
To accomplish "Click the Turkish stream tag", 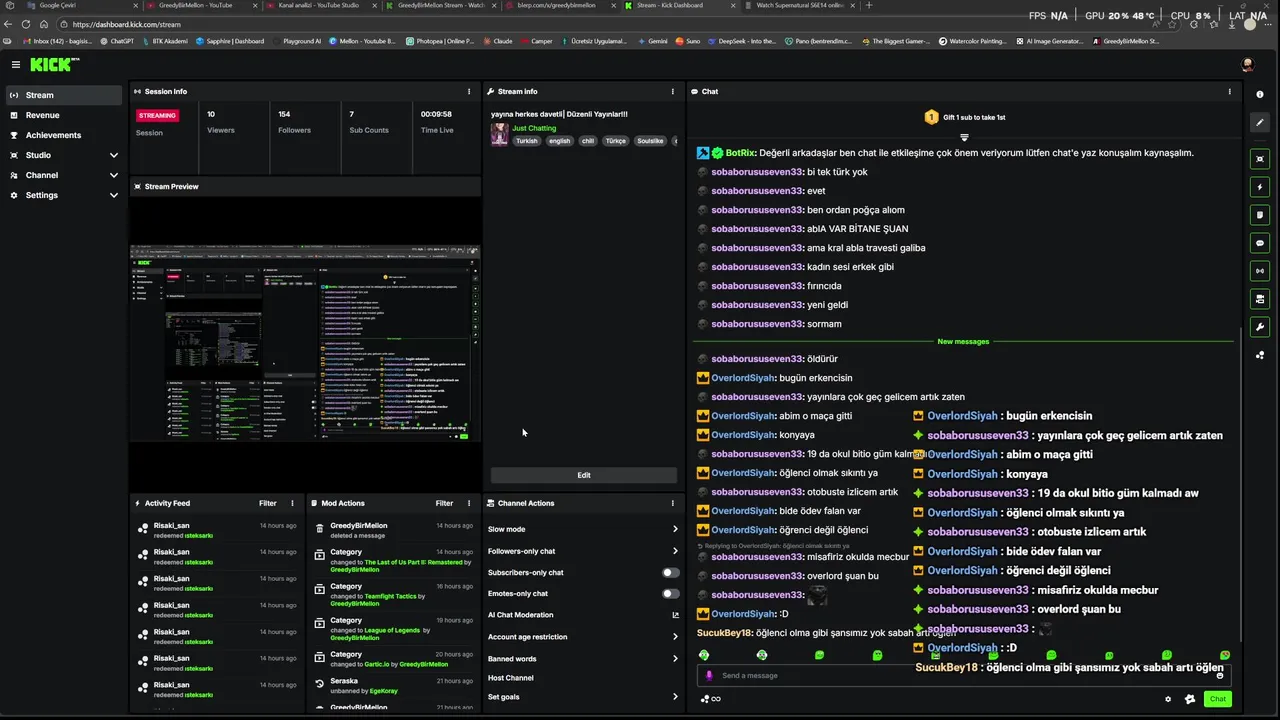I will [x=526, y=141].
